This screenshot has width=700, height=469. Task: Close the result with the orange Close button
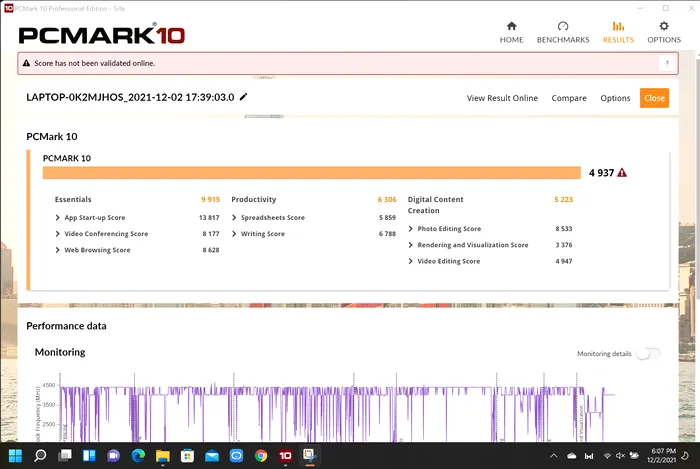coord(654,98)
